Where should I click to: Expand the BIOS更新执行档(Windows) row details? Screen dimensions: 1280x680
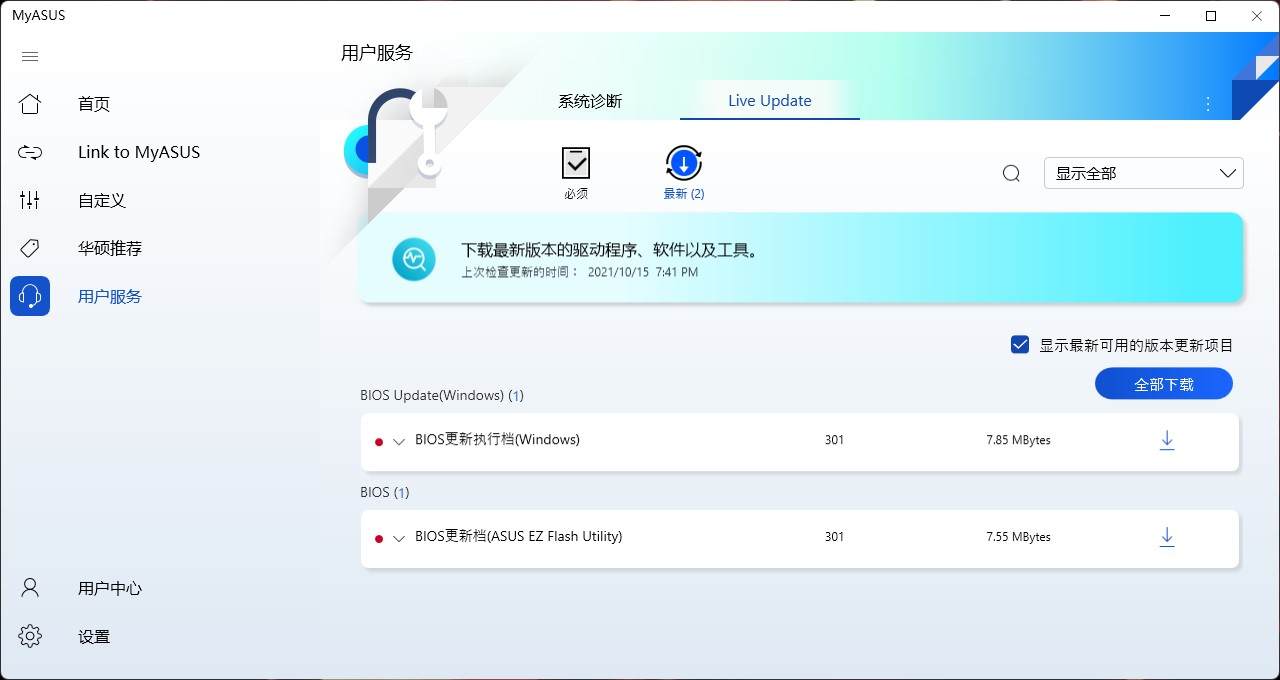point(398,441)
